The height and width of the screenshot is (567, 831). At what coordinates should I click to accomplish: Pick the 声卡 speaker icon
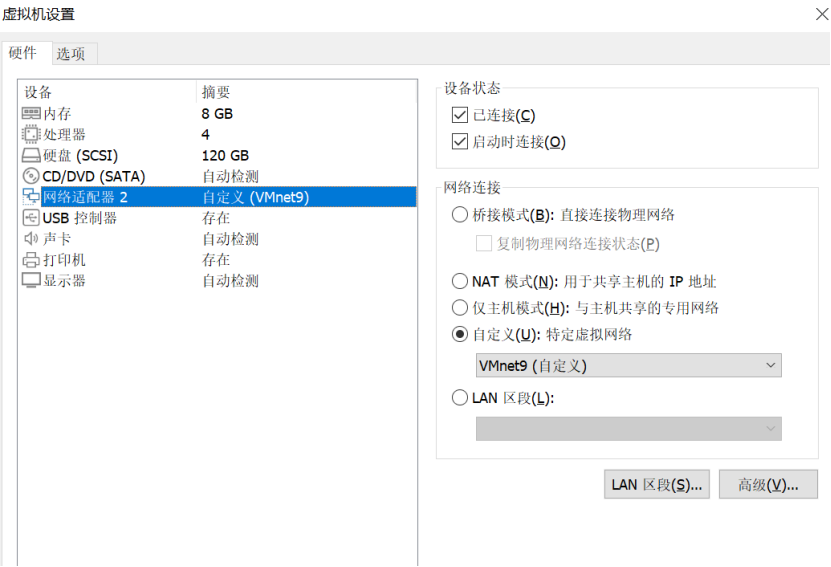click(x=31, y=239)
